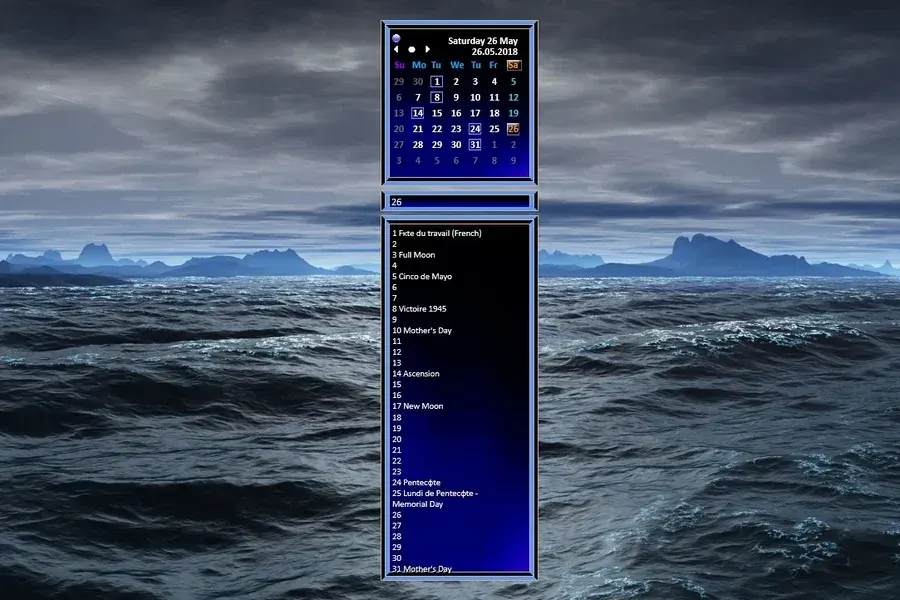Pick day 15 in the calendar grid
Image resolution: width=900 pixels, height=600 pixels.
coord(437,113)
